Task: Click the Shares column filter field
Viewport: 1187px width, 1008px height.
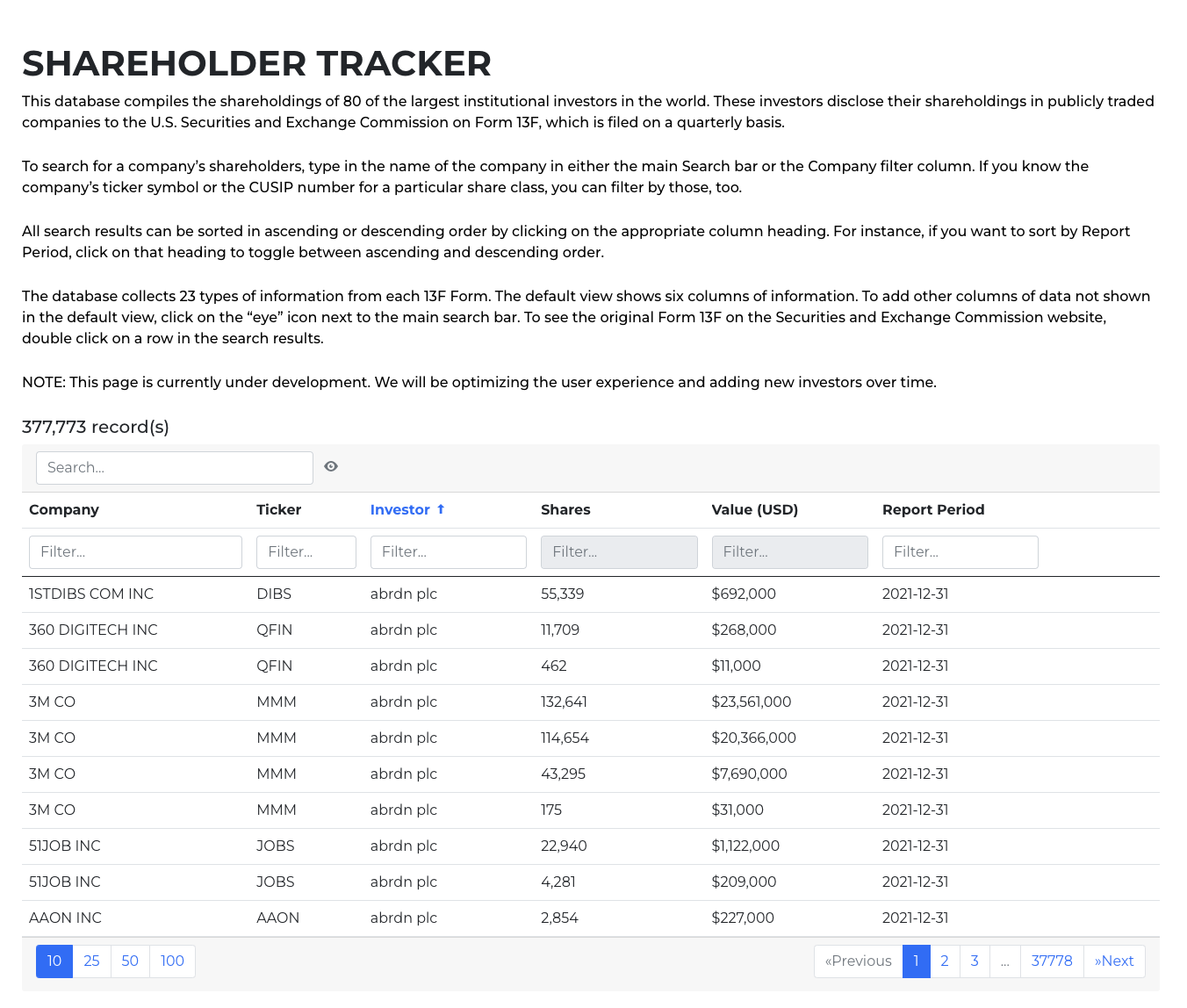Action: 619,552
